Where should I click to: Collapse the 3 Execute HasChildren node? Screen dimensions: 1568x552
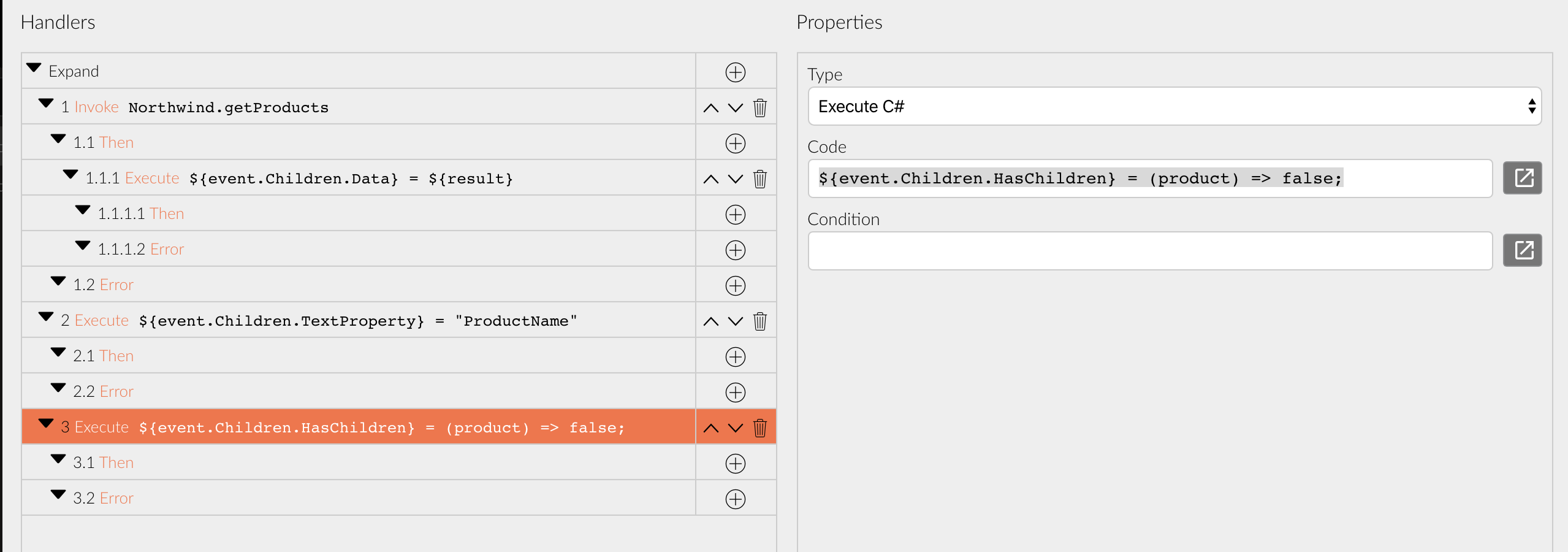coord(46,423)
